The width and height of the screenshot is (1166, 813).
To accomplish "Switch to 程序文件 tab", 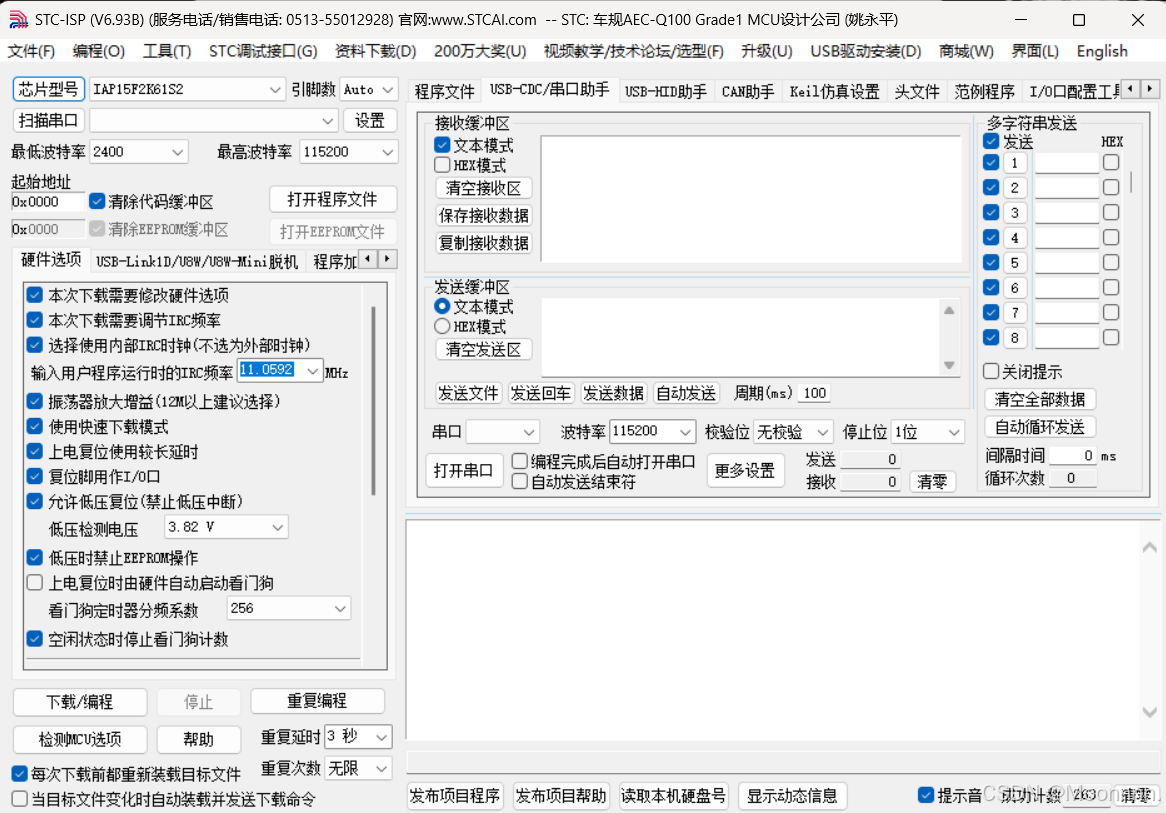I will pyautogui.click(x=444, y=91).
